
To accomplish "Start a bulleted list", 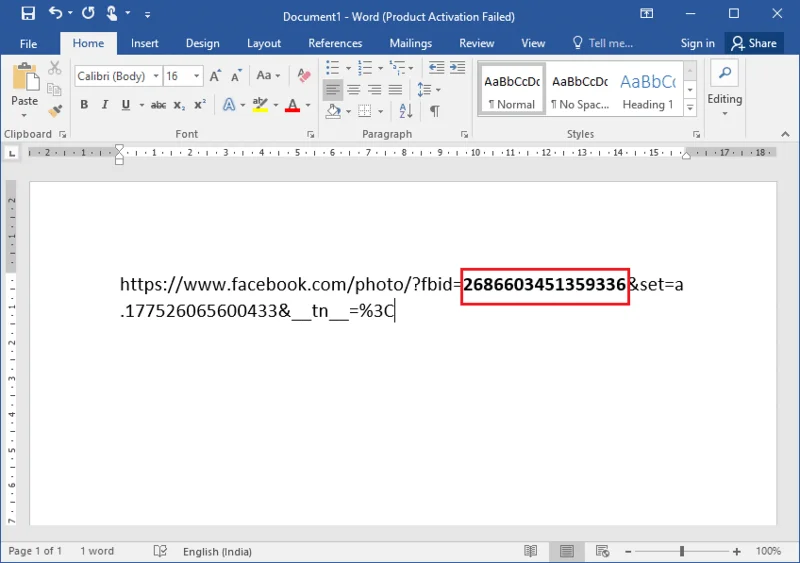I will (335, 68).
